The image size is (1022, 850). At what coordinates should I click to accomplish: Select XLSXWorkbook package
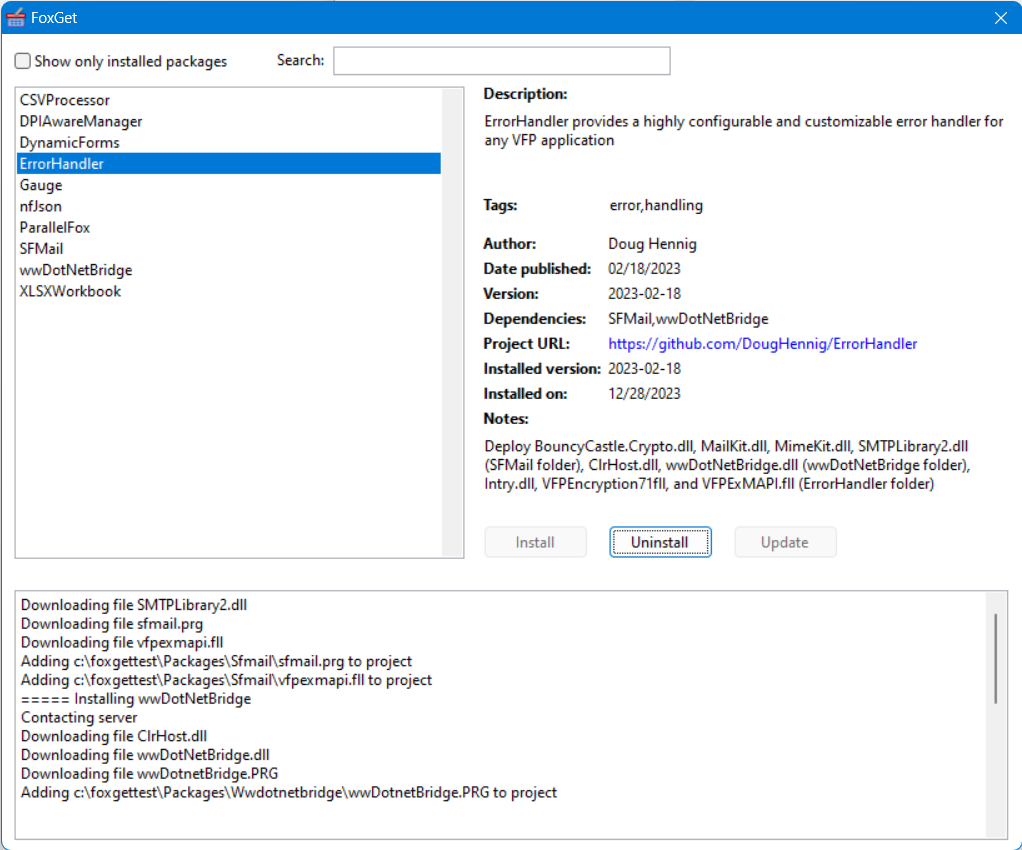point(228,291)
